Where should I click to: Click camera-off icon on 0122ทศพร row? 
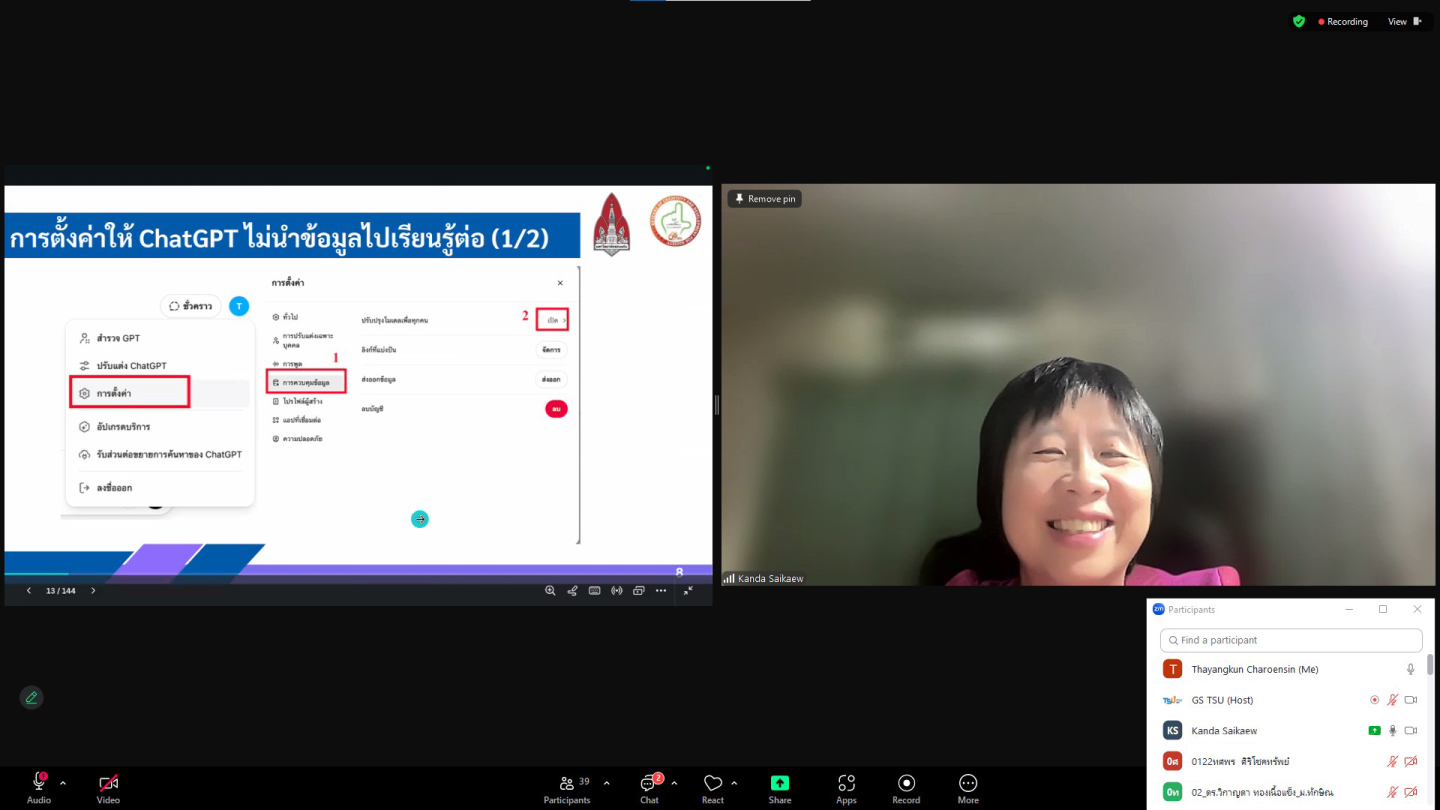1411,761
